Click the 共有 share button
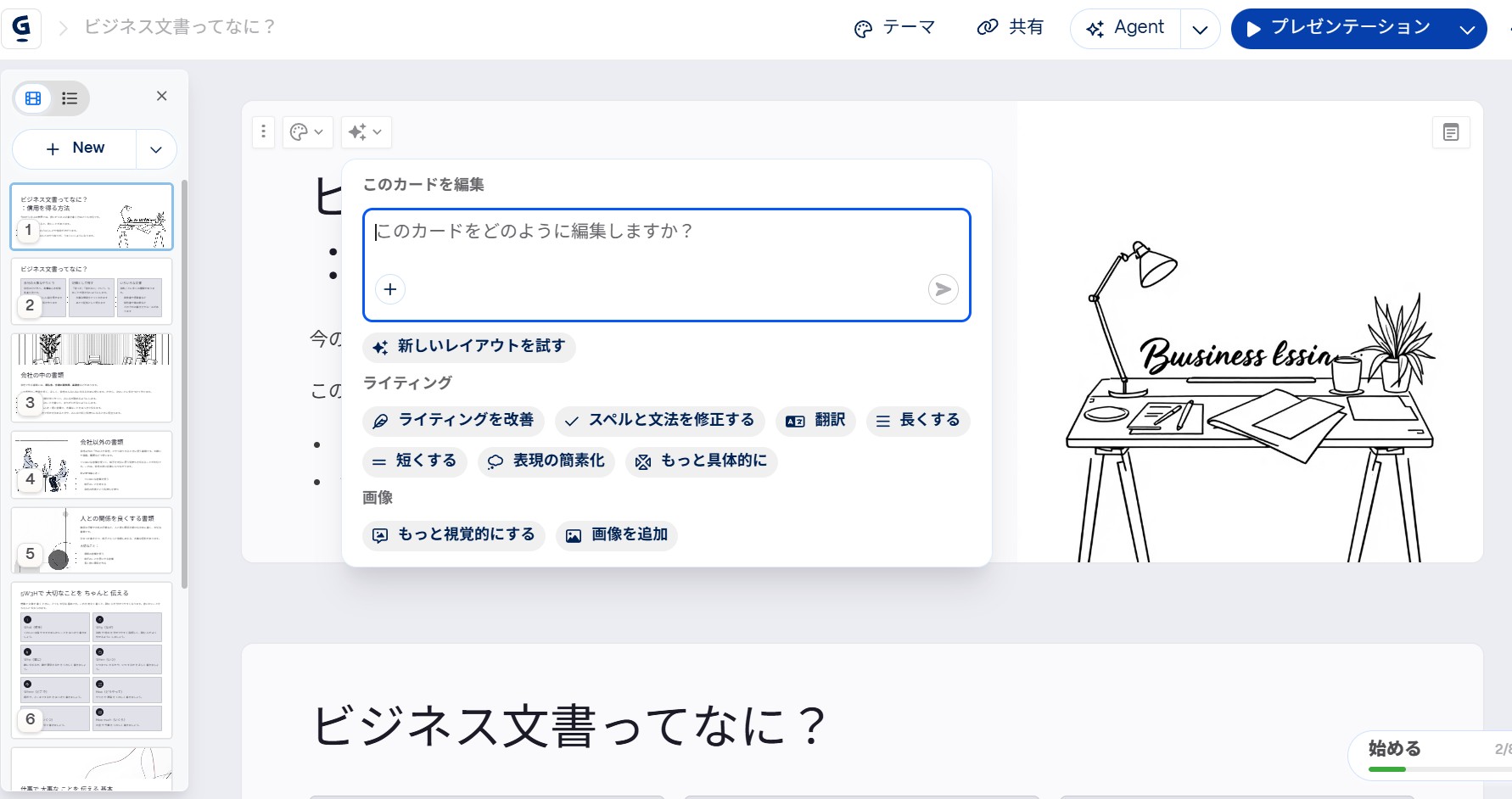 pyautogui.click(x=1011, y=28)
